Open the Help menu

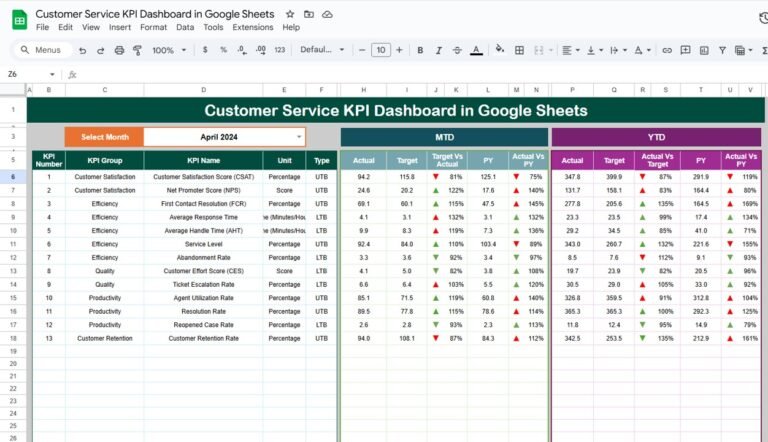click(x=291, y=27)
